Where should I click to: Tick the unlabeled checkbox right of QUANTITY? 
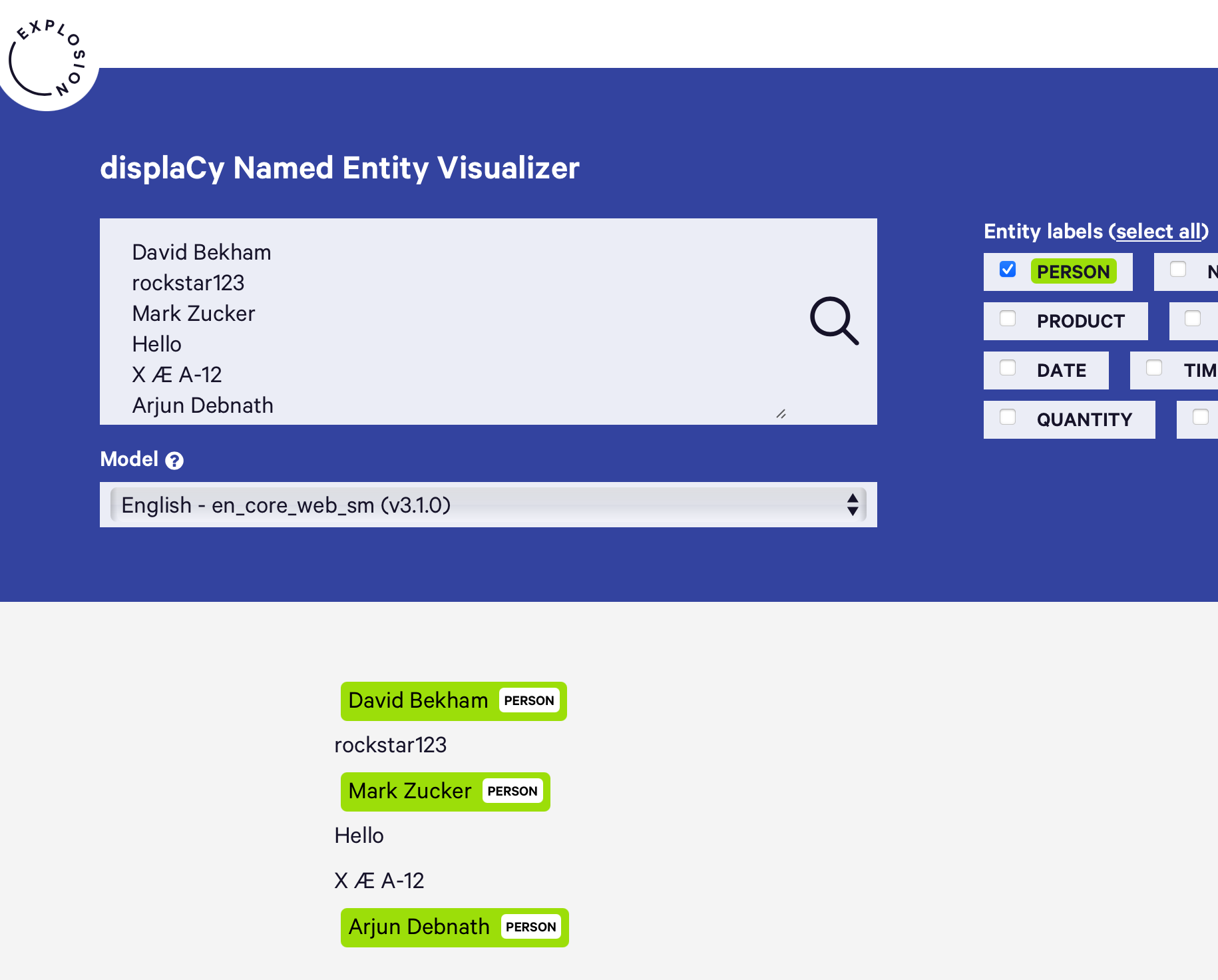point(1201,417)
